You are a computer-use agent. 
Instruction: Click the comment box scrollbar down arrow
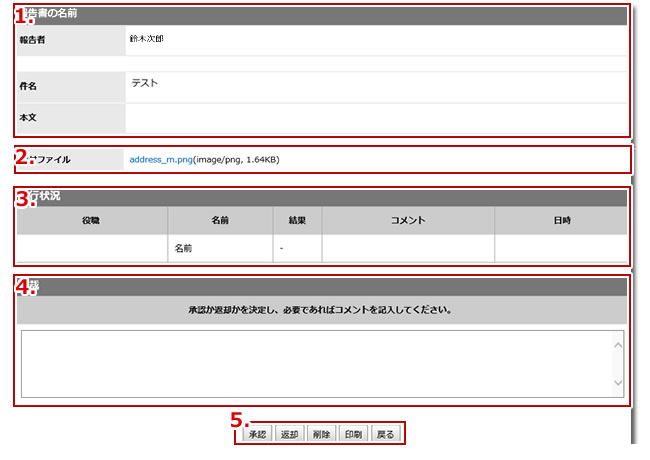(x=617, y=383)
